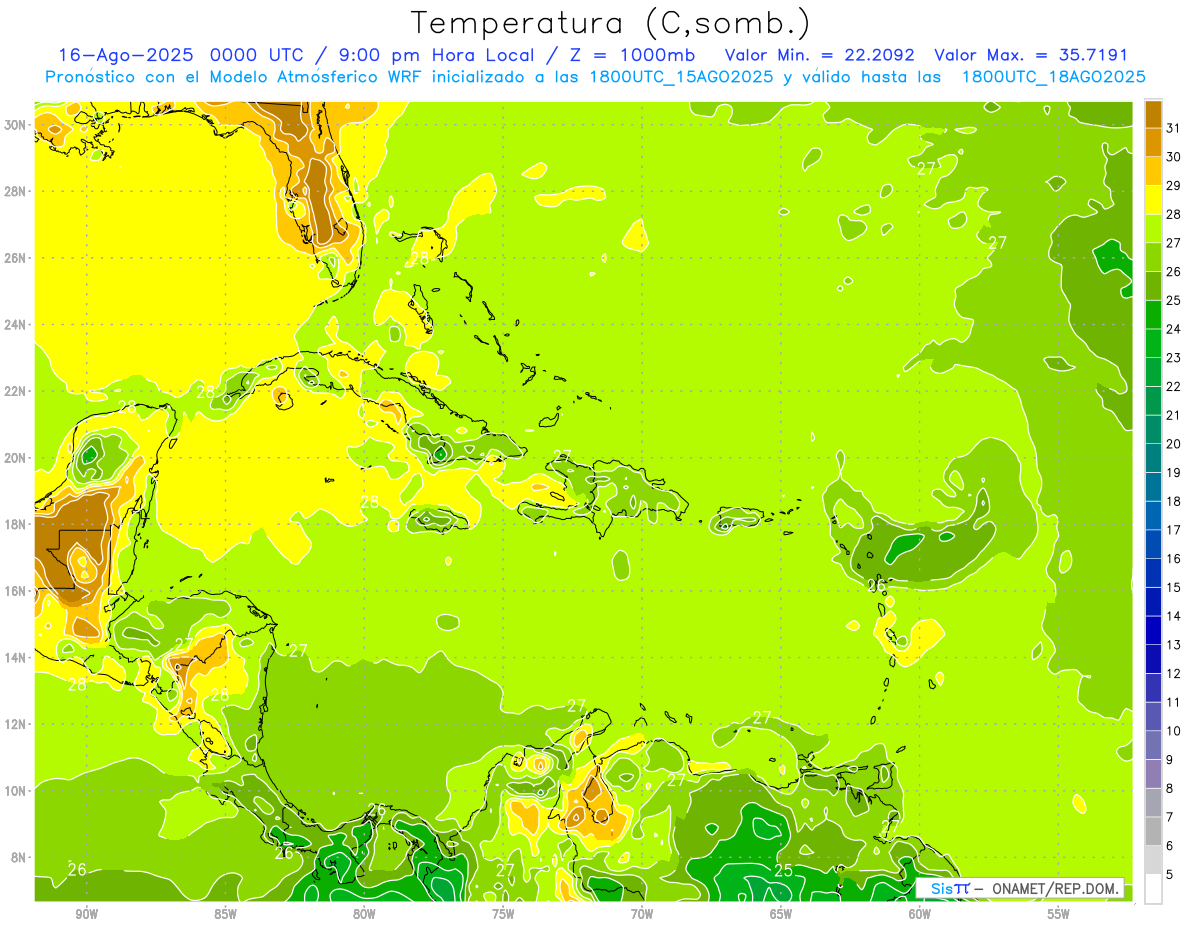This screenshot has width=1200, height=927.
Task: Click the legend value 8
Action: (x=1171, y=788)
